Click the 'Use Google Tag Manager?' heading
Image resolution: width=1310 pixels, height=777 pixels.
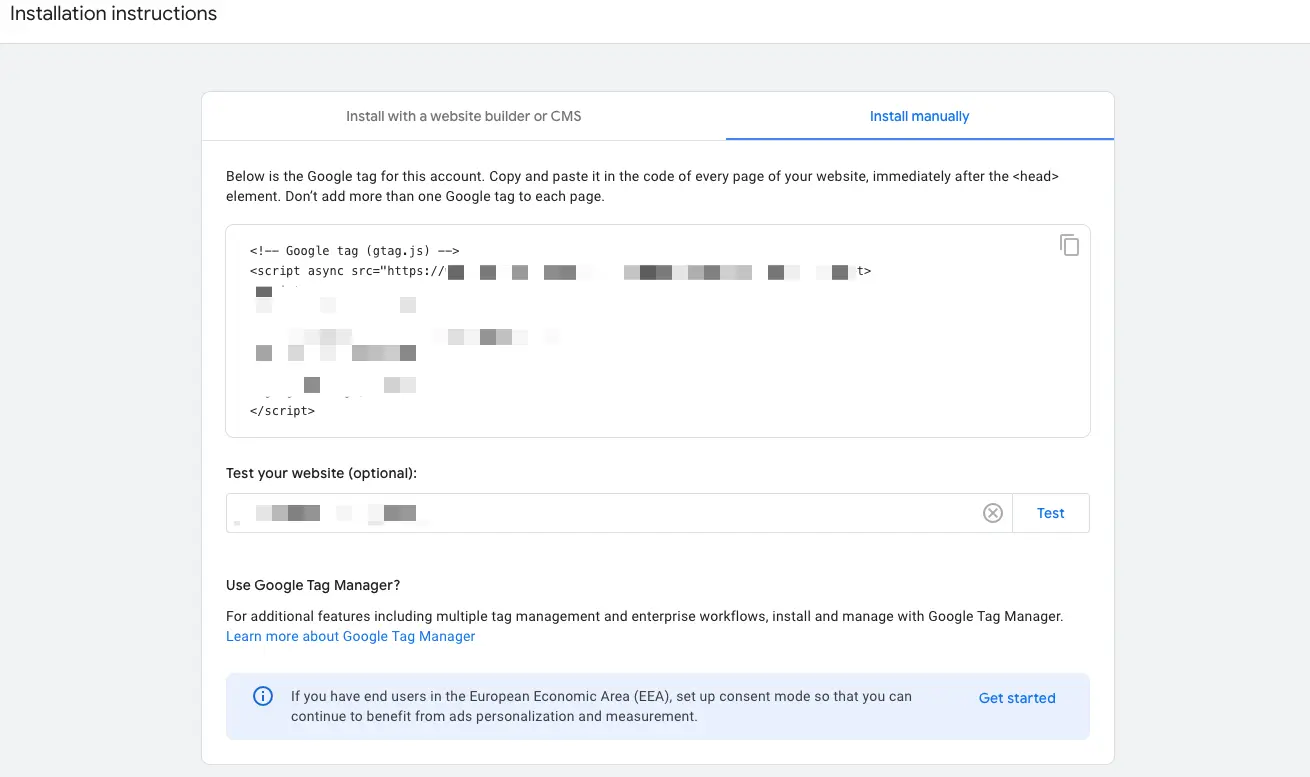pyautogui.click(x=313, y=585)
